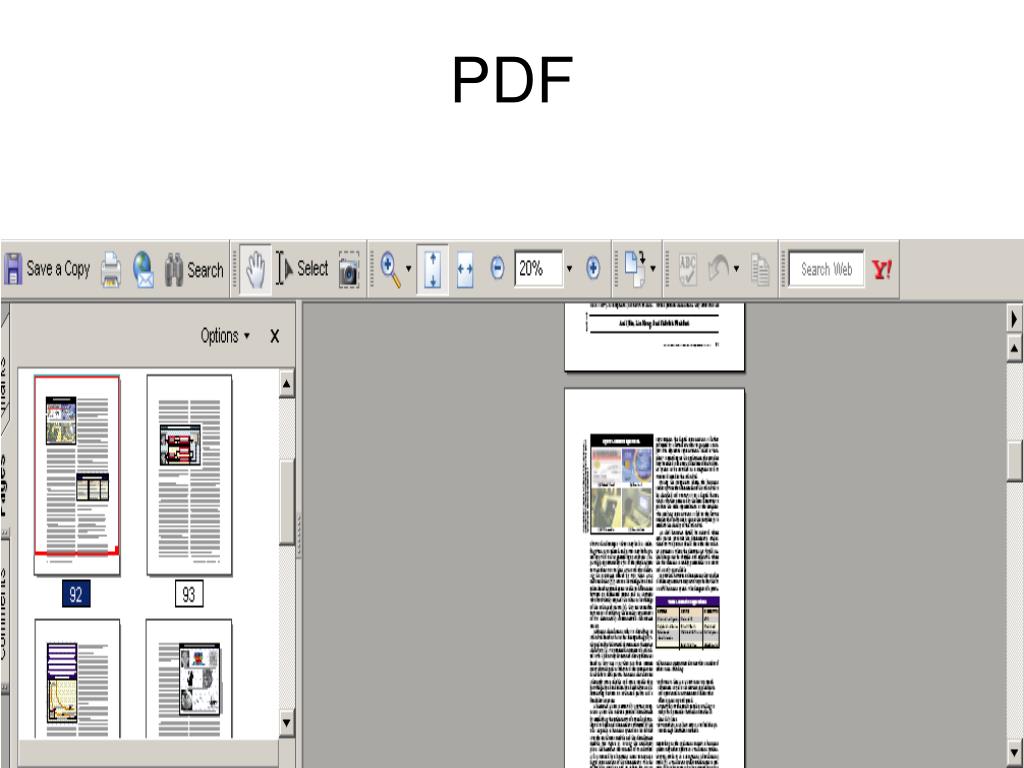Activate the Snapshot camera tool
This screenshot has width=1024, height=768.
[349, 270]
